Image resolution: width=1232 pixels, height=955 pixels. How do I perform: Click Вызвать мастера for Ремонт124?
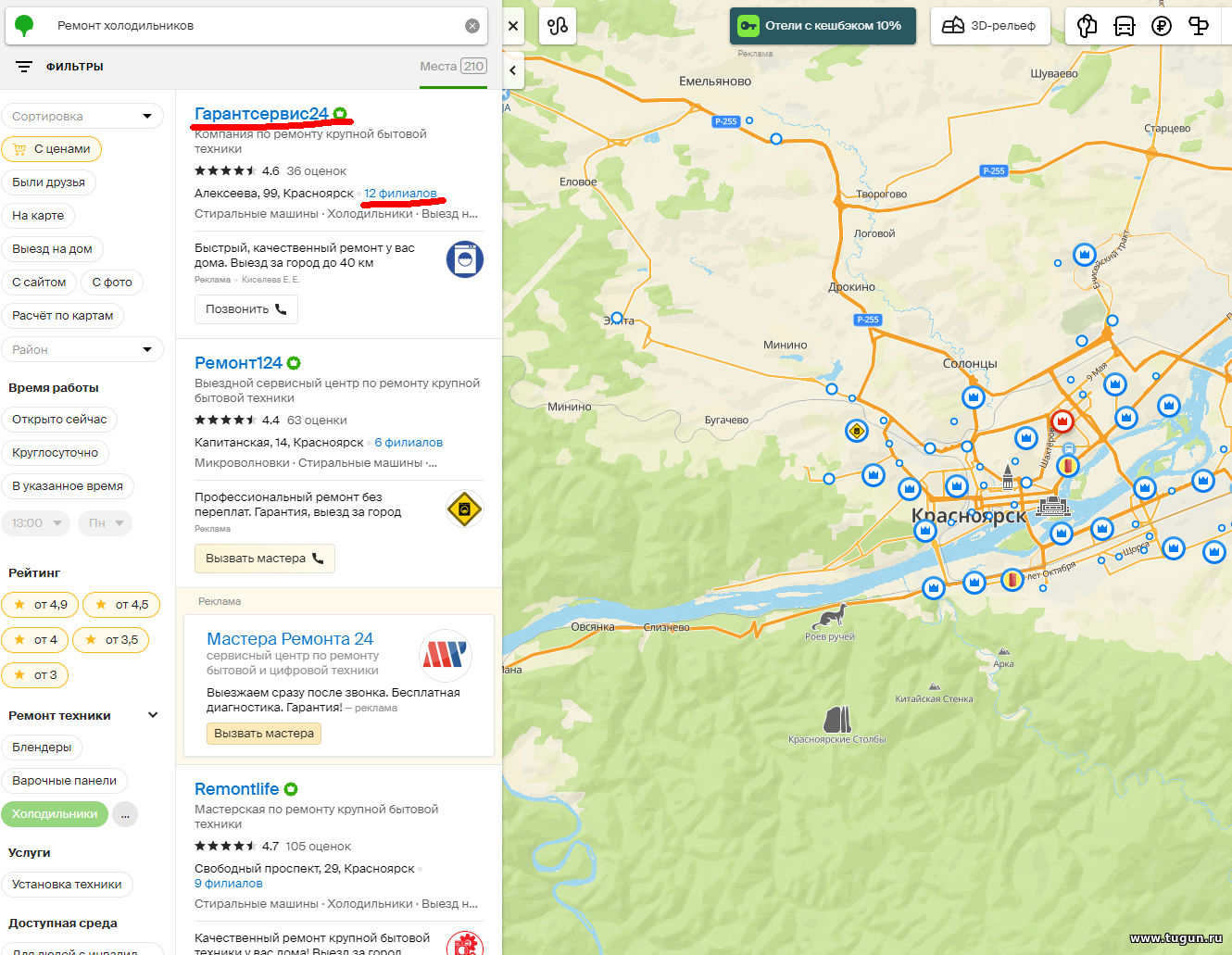pos(265,558)
